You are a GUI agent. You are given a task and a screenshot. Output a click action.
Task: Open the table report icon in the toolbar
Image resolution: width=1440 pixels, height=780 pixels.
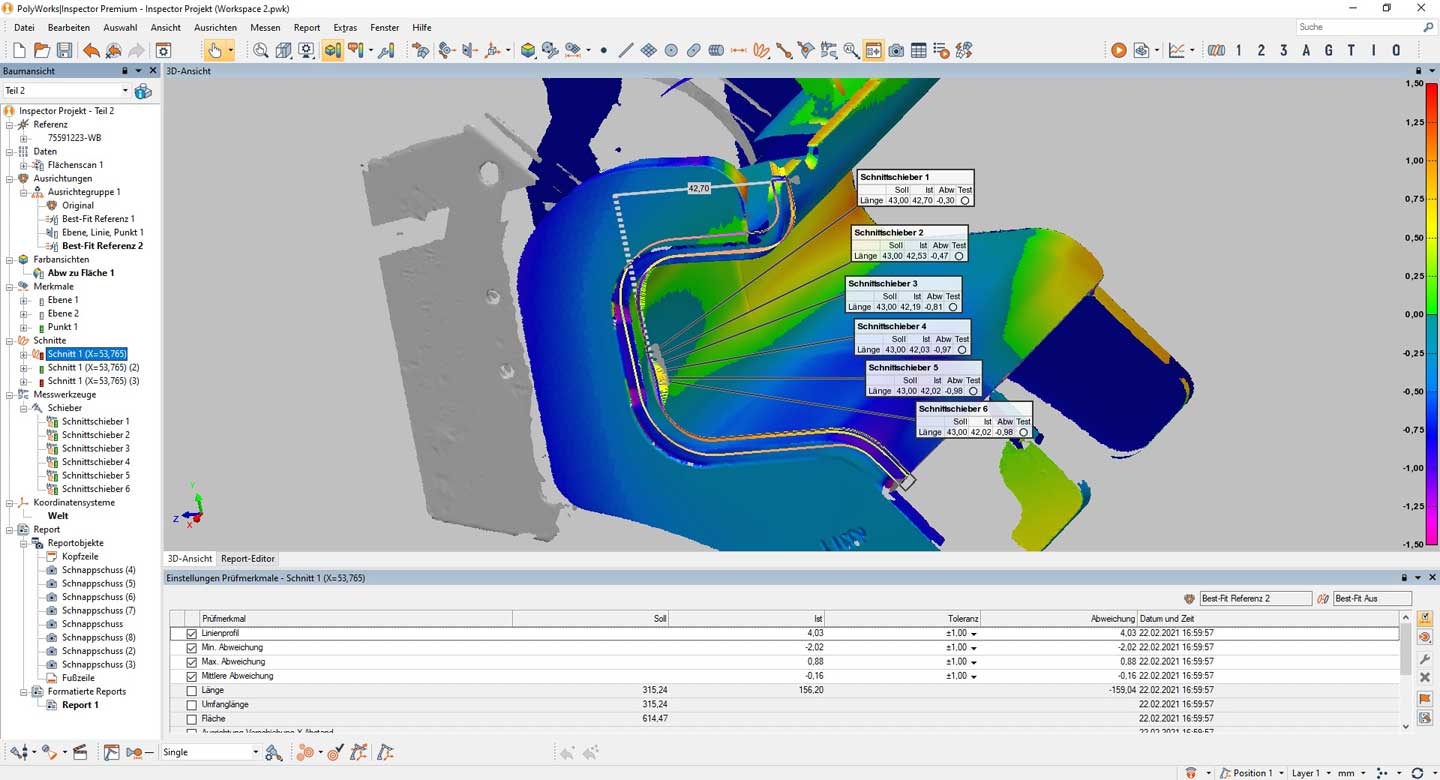pyautogui.click(x=919, y=50)
